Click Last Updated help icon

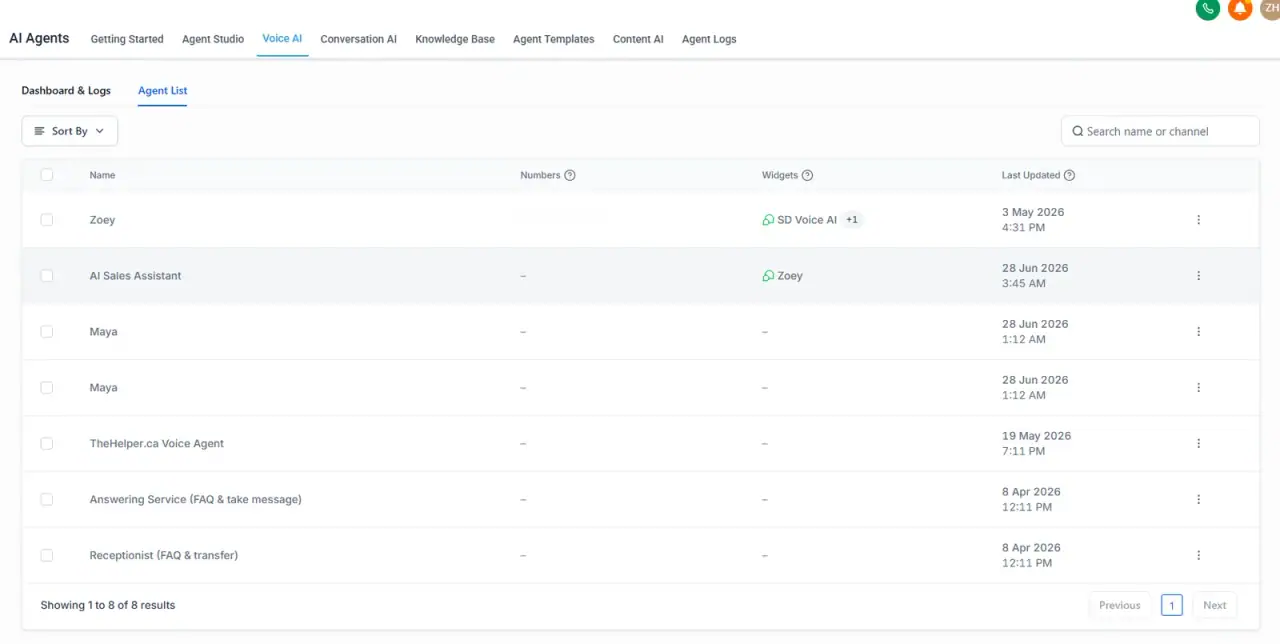pyautogui.click(x=1069, y=175)
